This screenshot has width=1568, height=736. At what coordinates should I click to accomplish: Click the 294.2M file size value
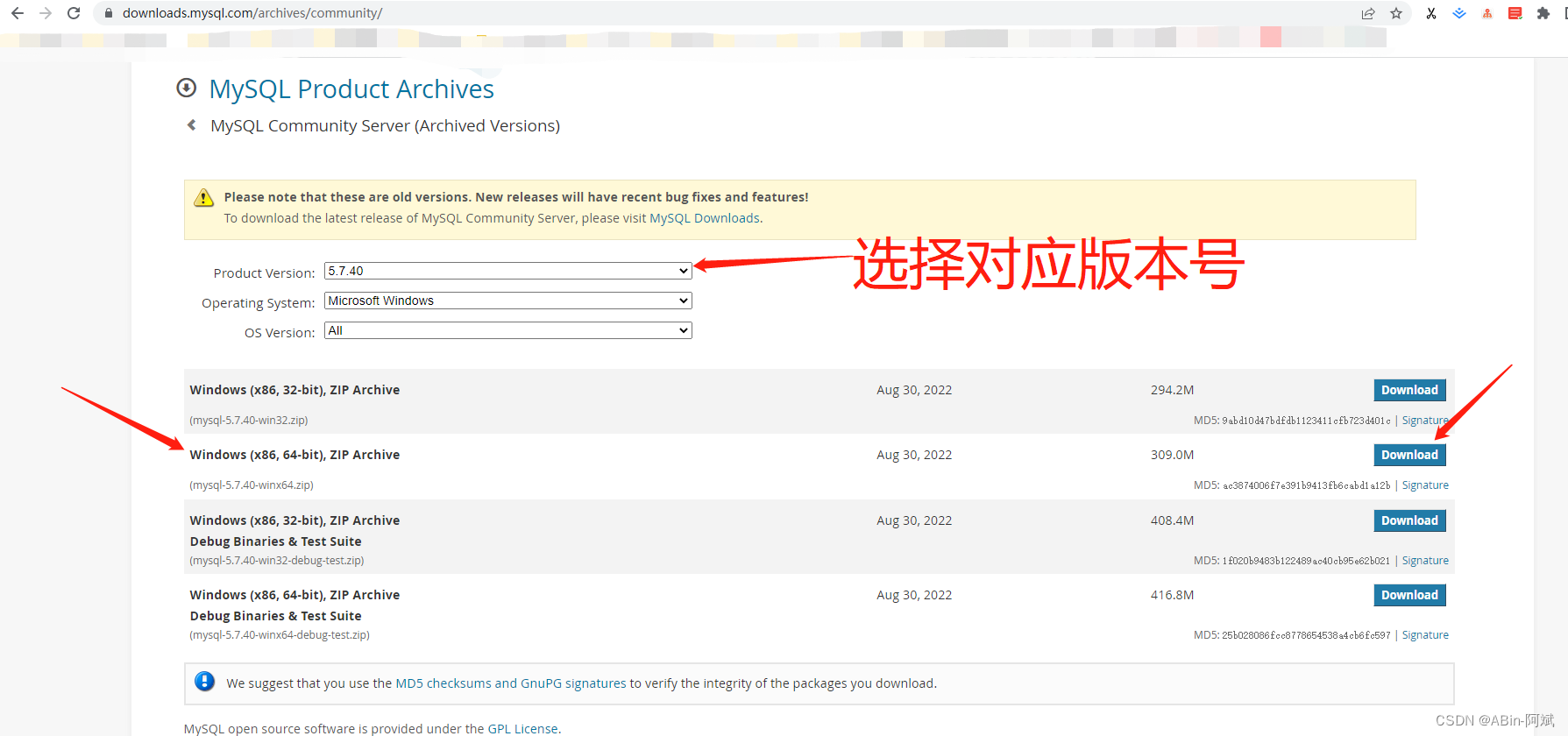coord(1172,390)
